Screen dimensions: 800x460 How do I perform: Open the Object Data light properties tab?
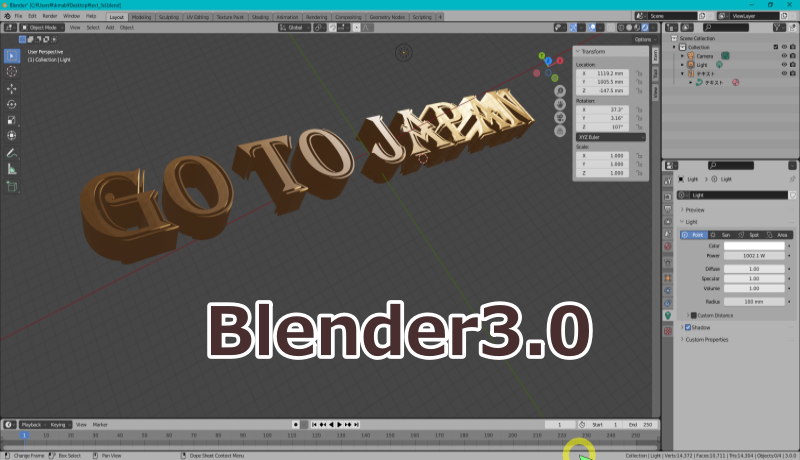668,316
